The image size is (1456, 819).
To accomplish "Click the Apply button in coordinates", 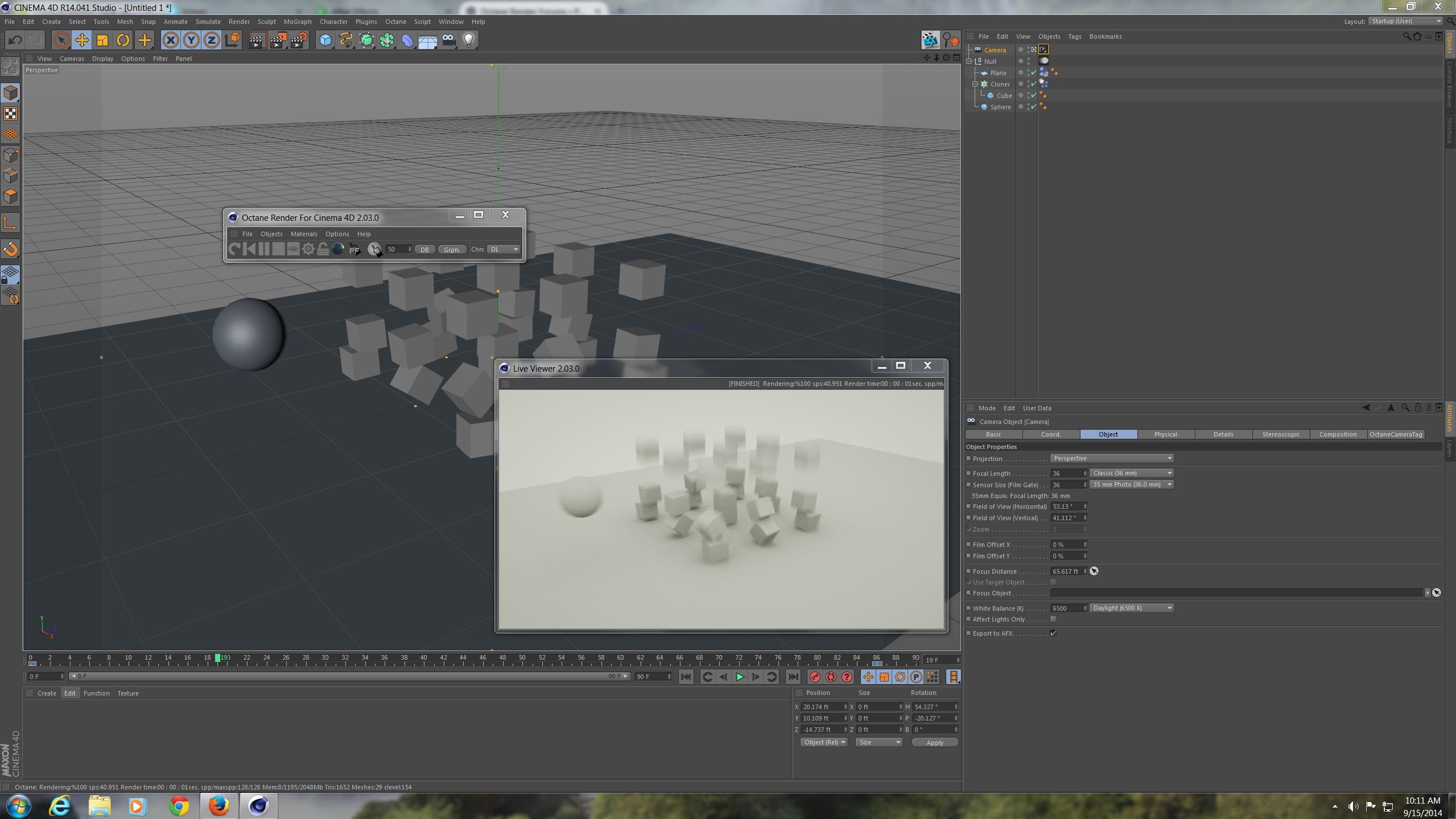I will pyautogui.click(x=934, y=742).
